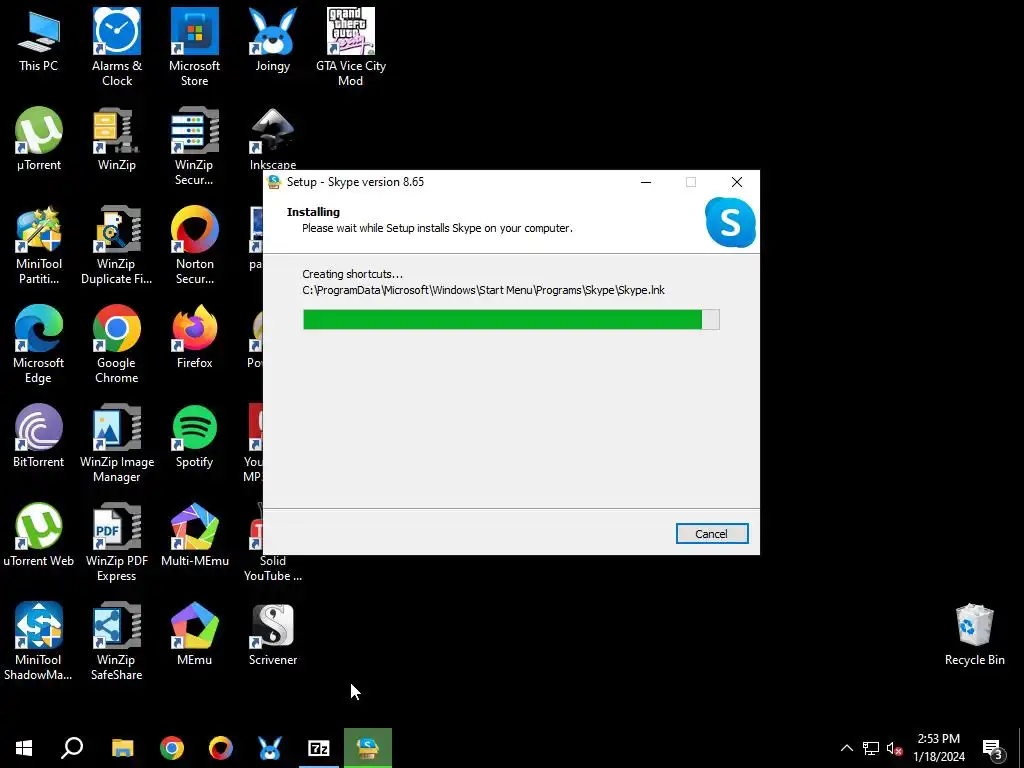The width and height of the screenshot is (1024, 768).
Task: Select the Norton Security desktop shortcut
Action: point(195,246)
